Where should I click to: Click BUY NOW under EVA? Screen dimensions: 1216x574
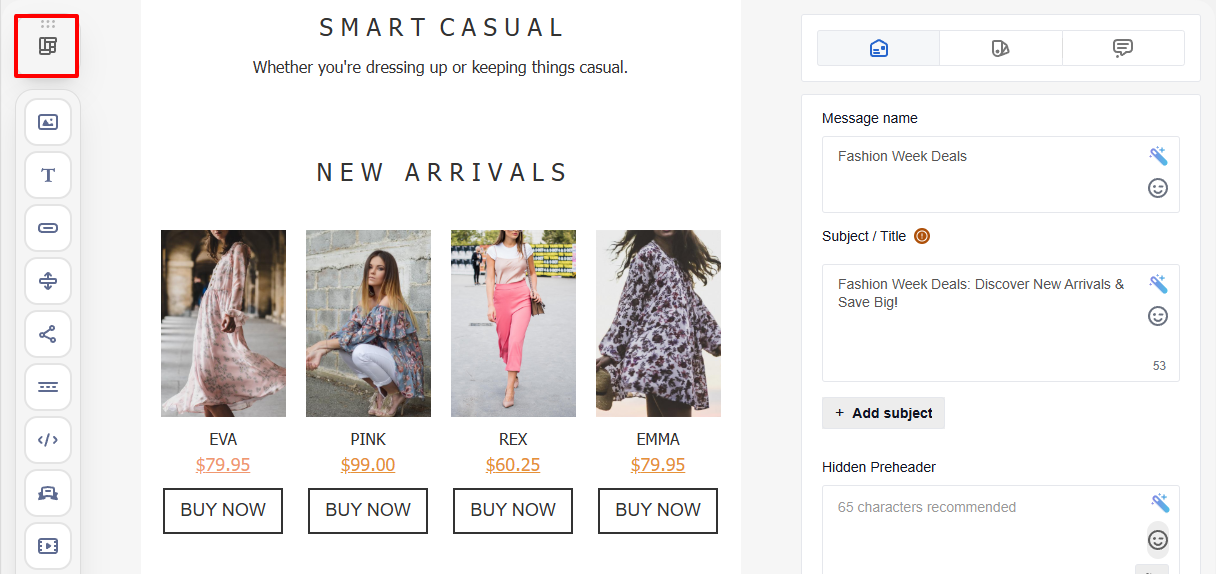click(223, 510)
